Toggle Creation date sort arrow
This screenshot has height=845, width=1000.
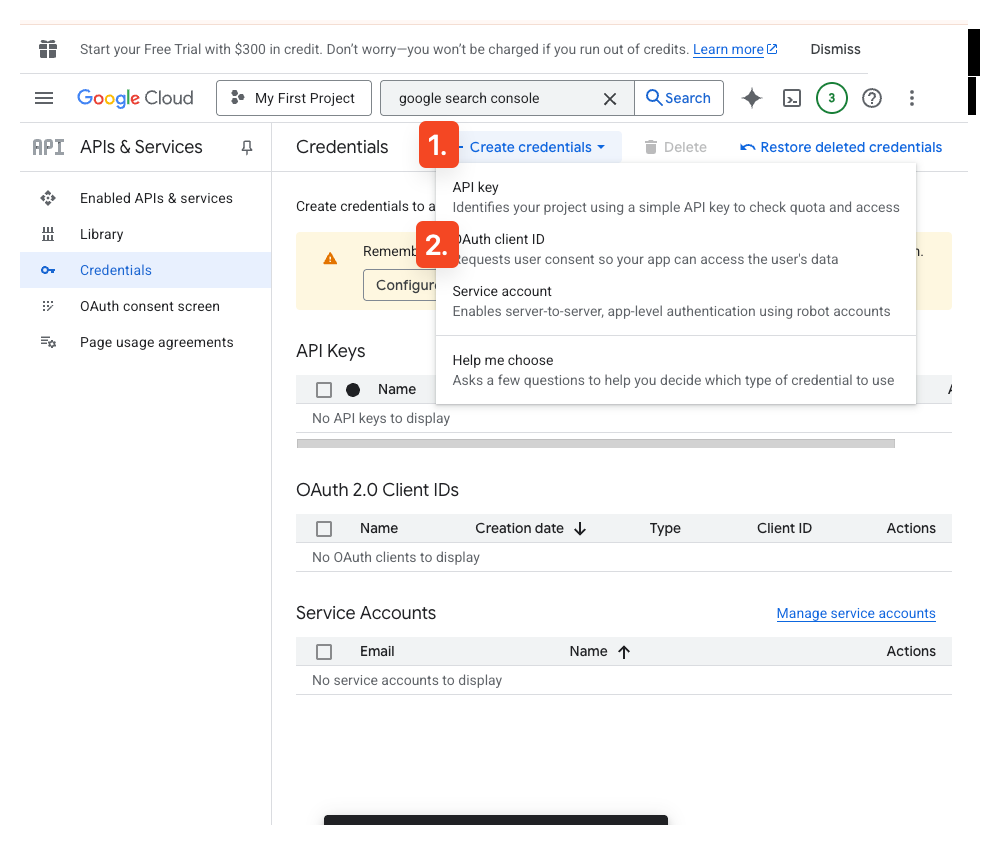[580, 528]
